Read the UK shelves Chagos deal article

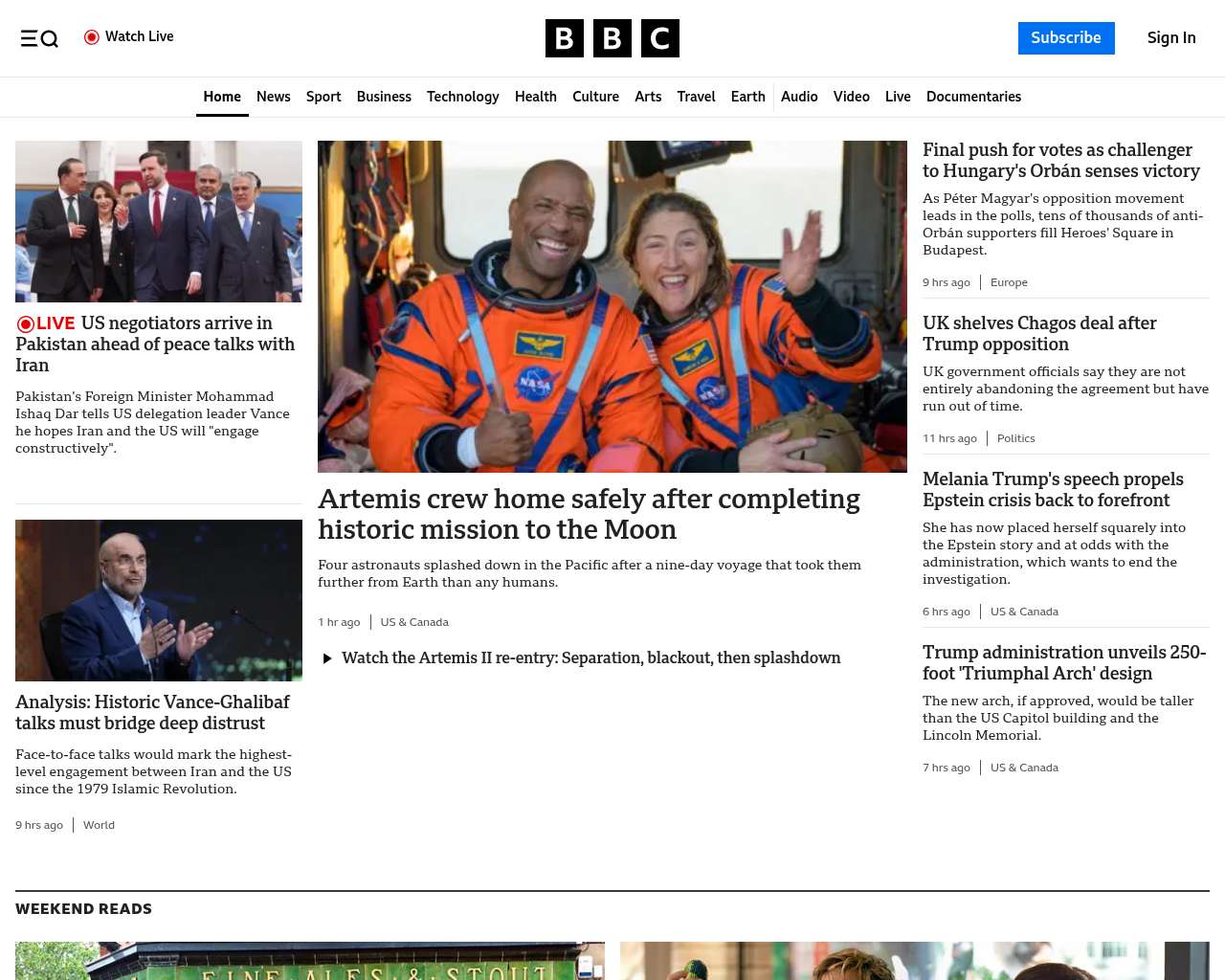(1039, 334)
